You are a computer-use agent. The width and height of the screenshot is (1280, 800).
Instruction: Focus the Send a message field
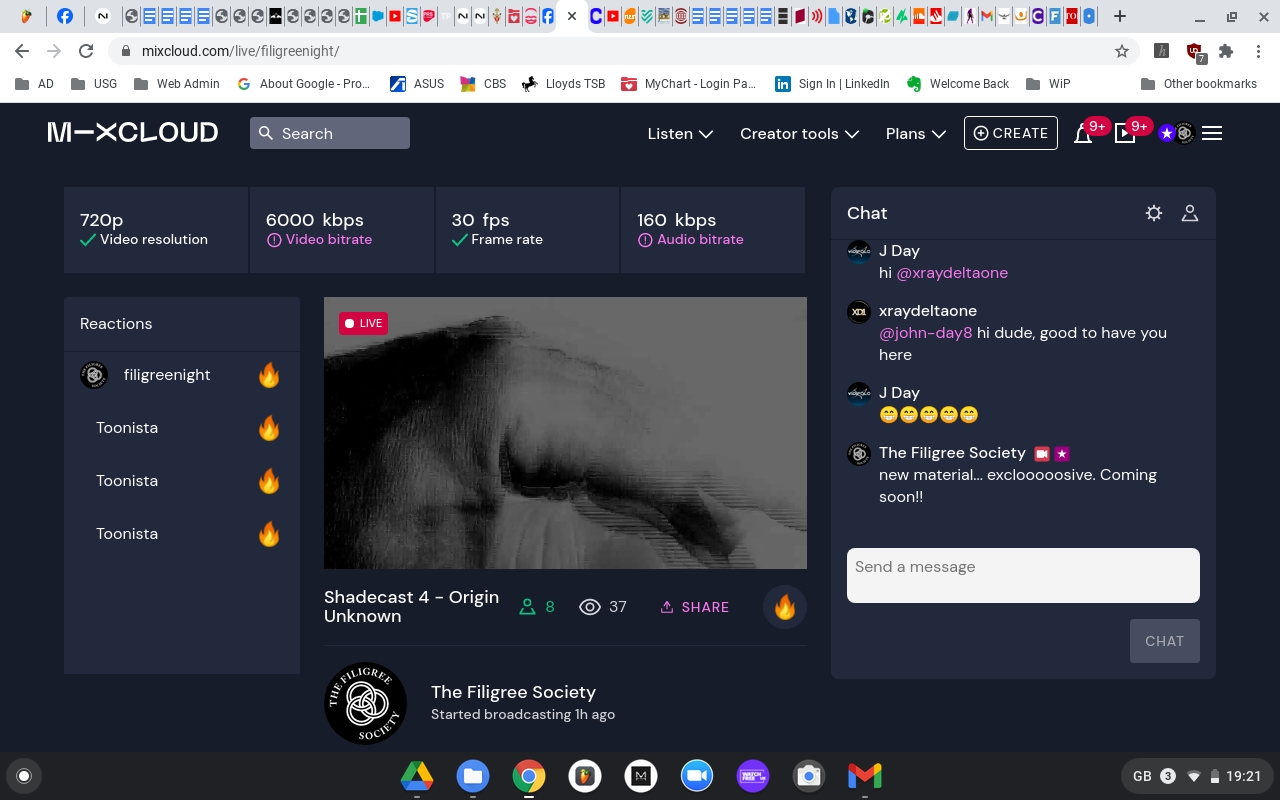pyautogui.click(x=1022, y=575)
